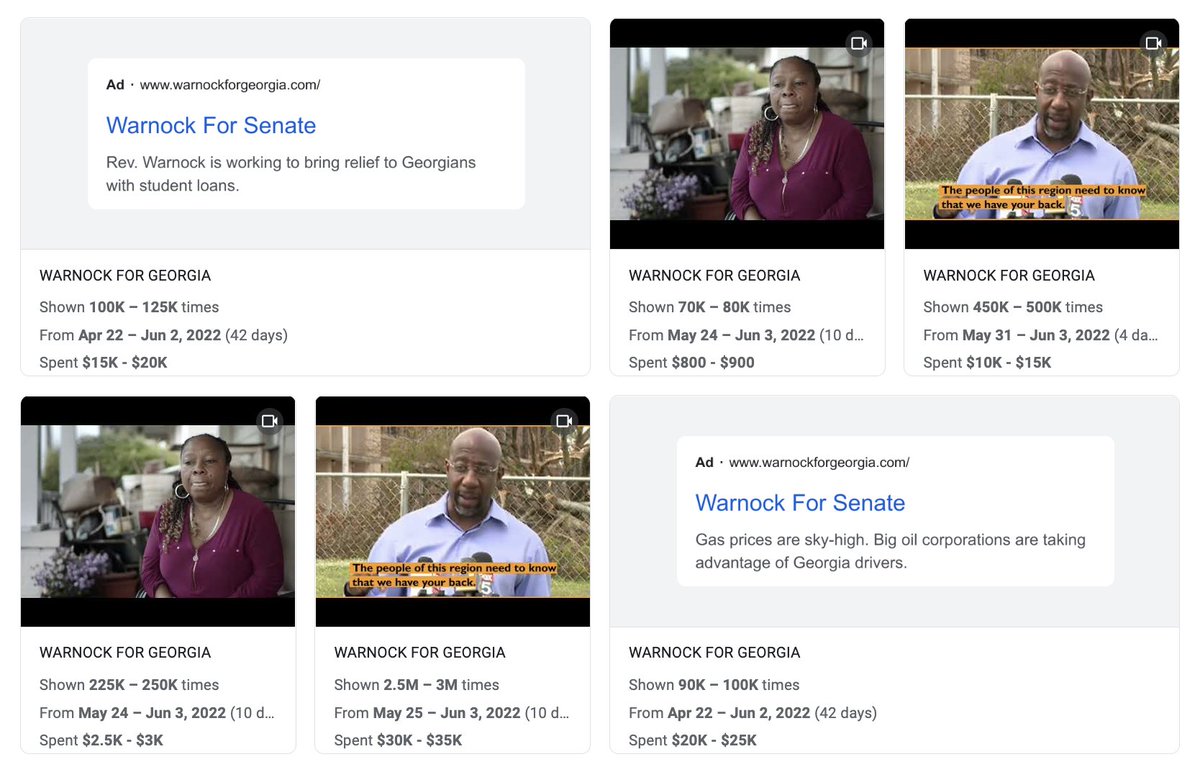Click date range above 'Spent $800 - $900'

tap(747, 335)
